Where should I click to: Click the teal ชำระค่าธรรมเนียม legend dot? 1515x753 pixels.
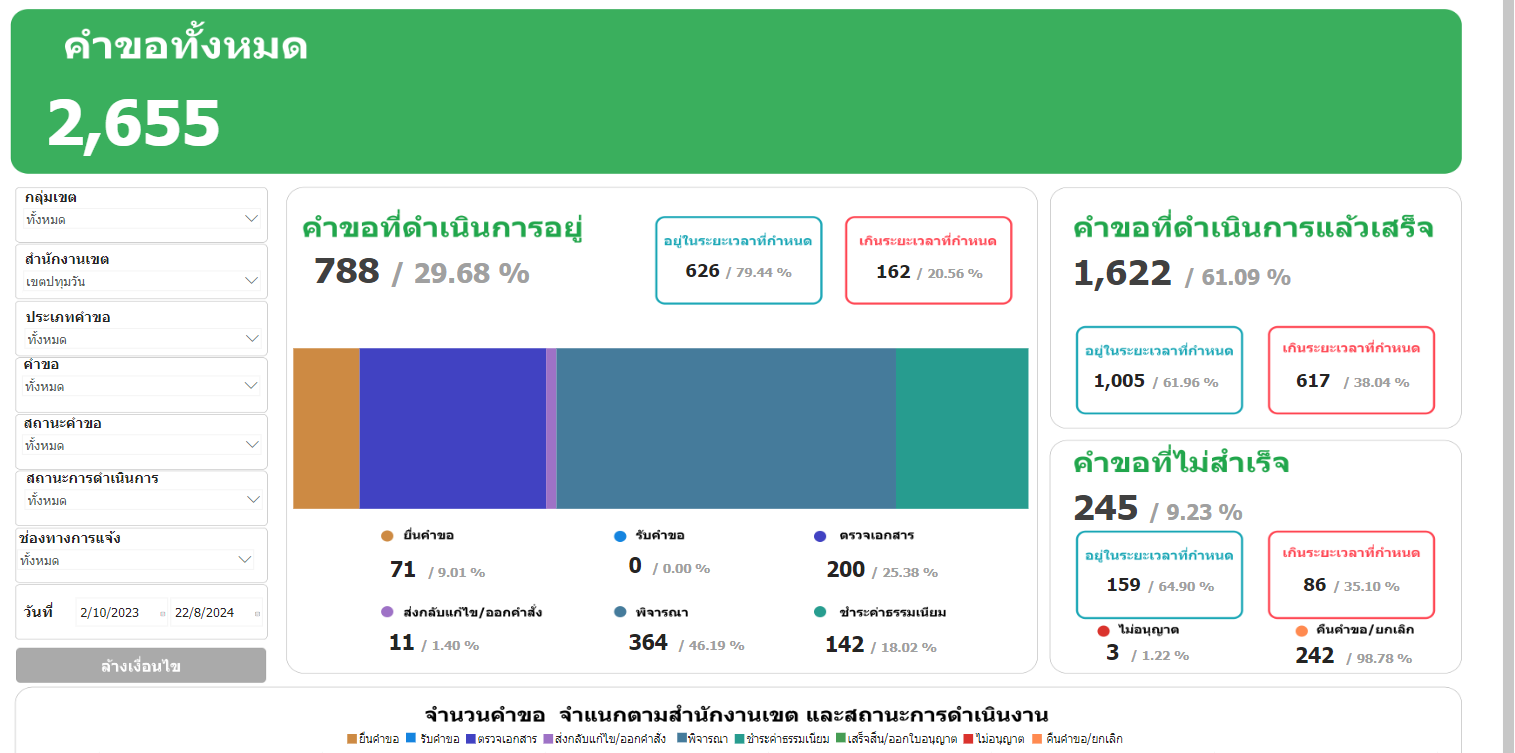pyautogui.click(x=820, y=612)
